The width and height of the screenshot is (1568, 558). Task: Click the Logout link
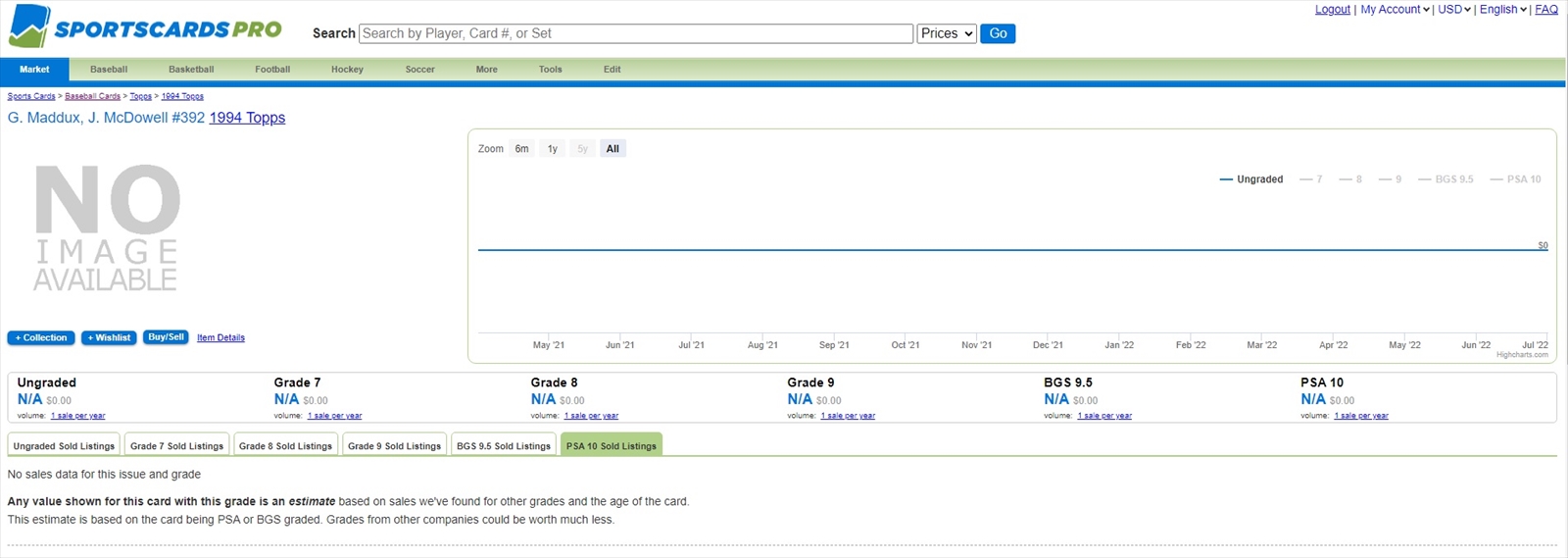pyautogui.click(x=1332, y=9)
